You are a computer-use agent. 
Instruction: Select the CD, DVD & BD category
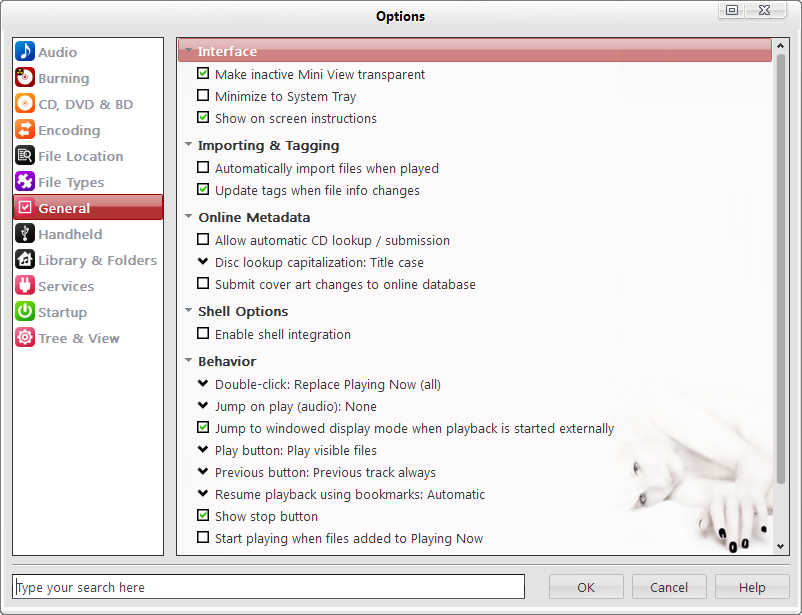tap(85, 104)
